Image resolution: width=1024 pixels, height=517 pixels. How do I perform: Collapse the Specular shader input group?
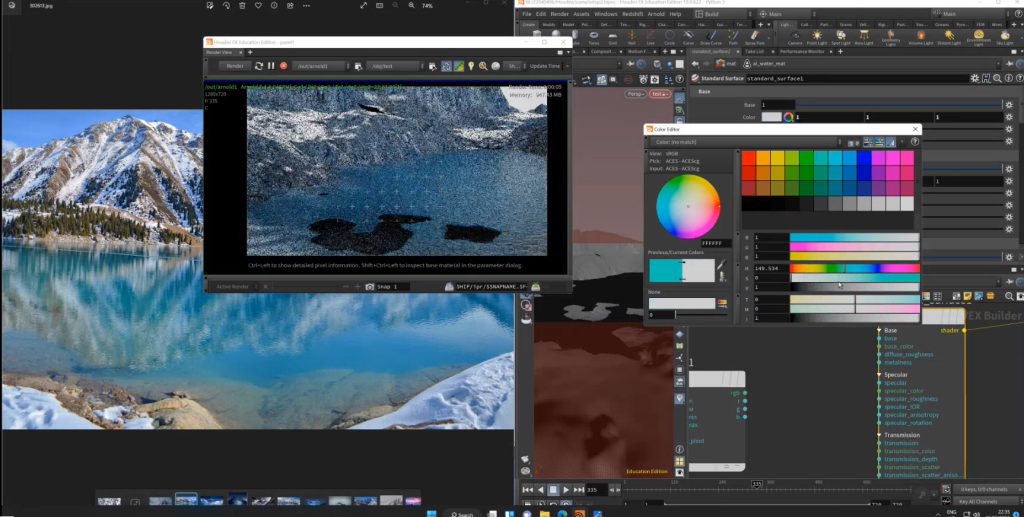click(880, 375)
